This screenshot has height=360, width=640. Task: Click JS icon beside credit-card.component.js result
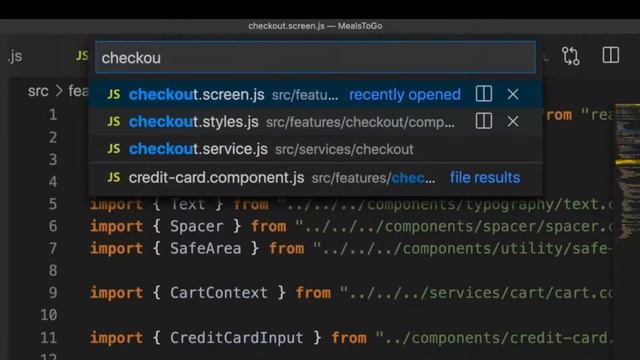click(x=114, y=178)
